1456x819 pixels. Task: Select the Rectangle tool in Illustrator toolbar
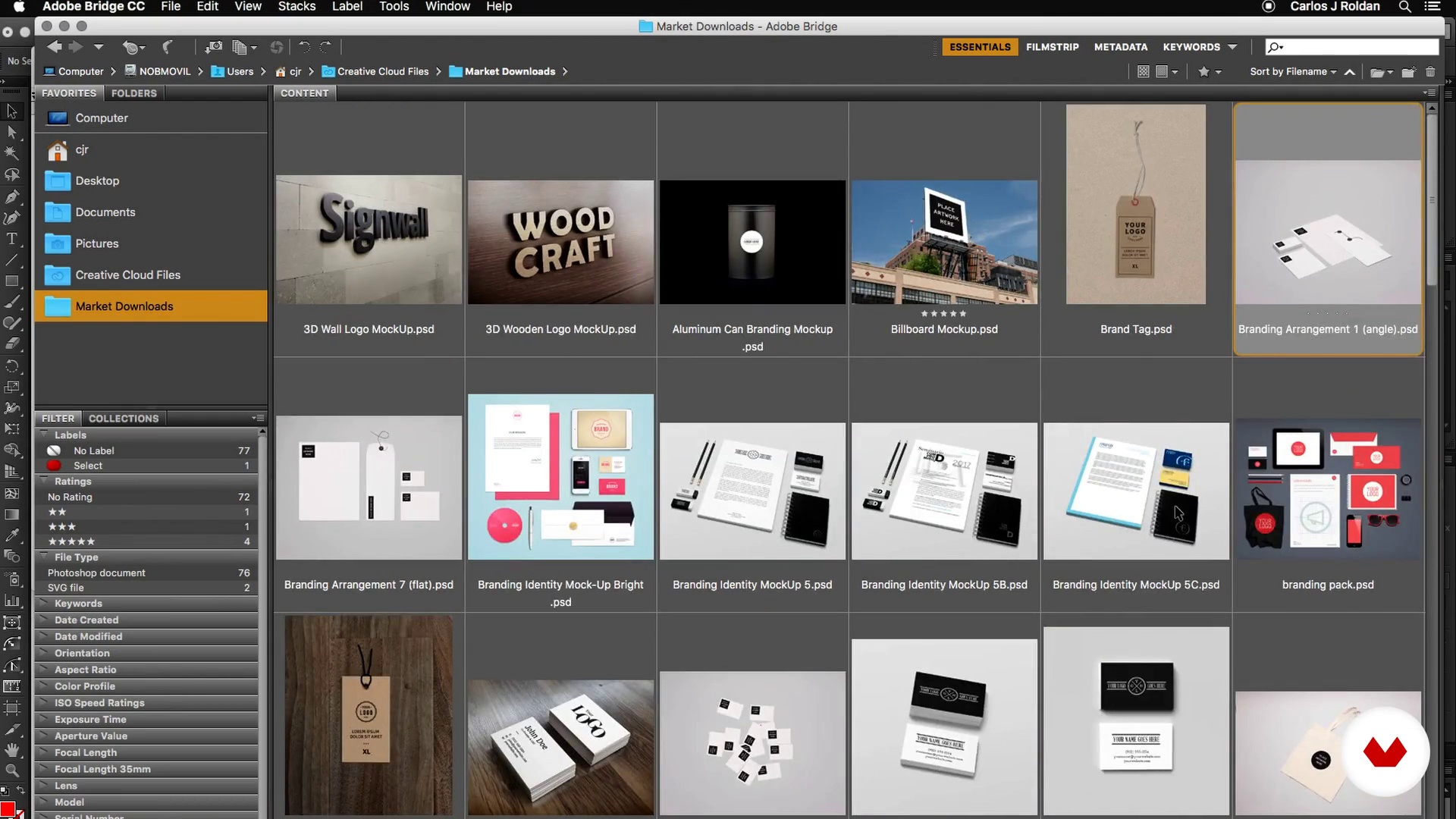click(11, 281)
